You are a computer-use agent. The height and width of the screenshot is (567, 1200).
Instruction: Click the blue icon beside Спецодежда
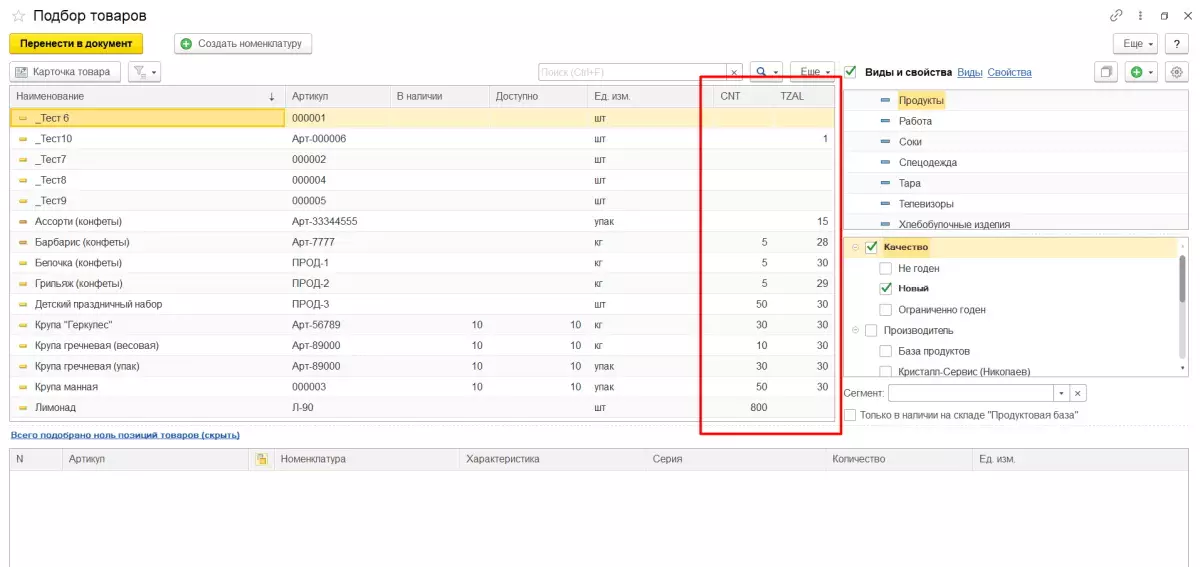point(885,163)
